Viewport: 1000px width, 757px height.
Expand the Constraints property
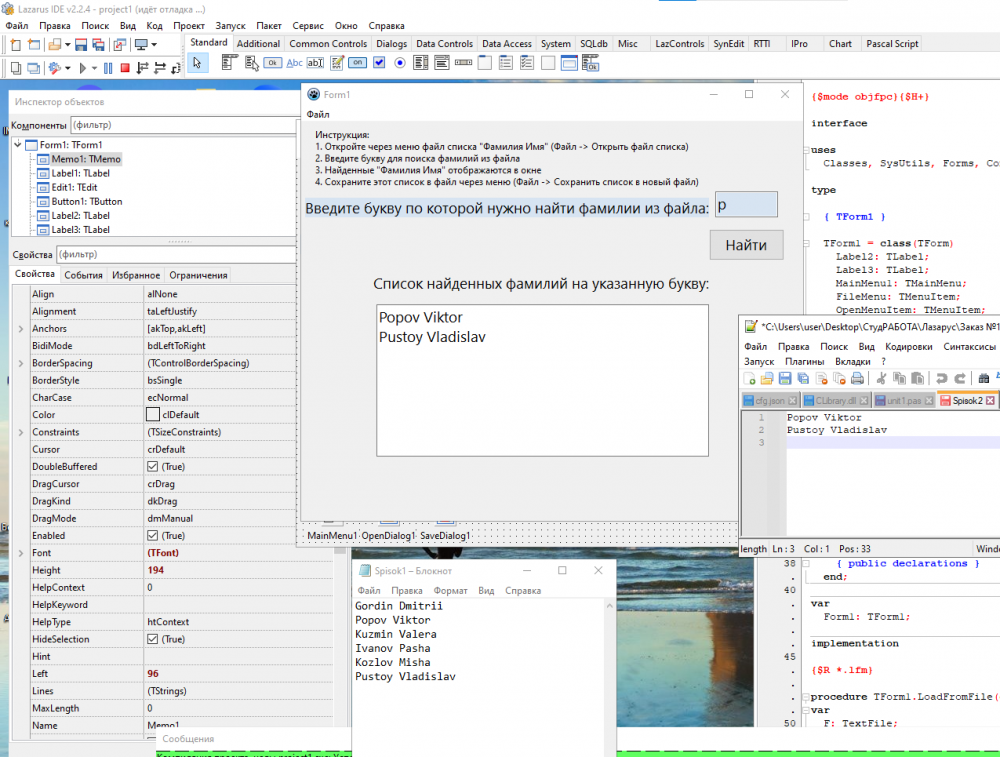click(x=21, y=432)
